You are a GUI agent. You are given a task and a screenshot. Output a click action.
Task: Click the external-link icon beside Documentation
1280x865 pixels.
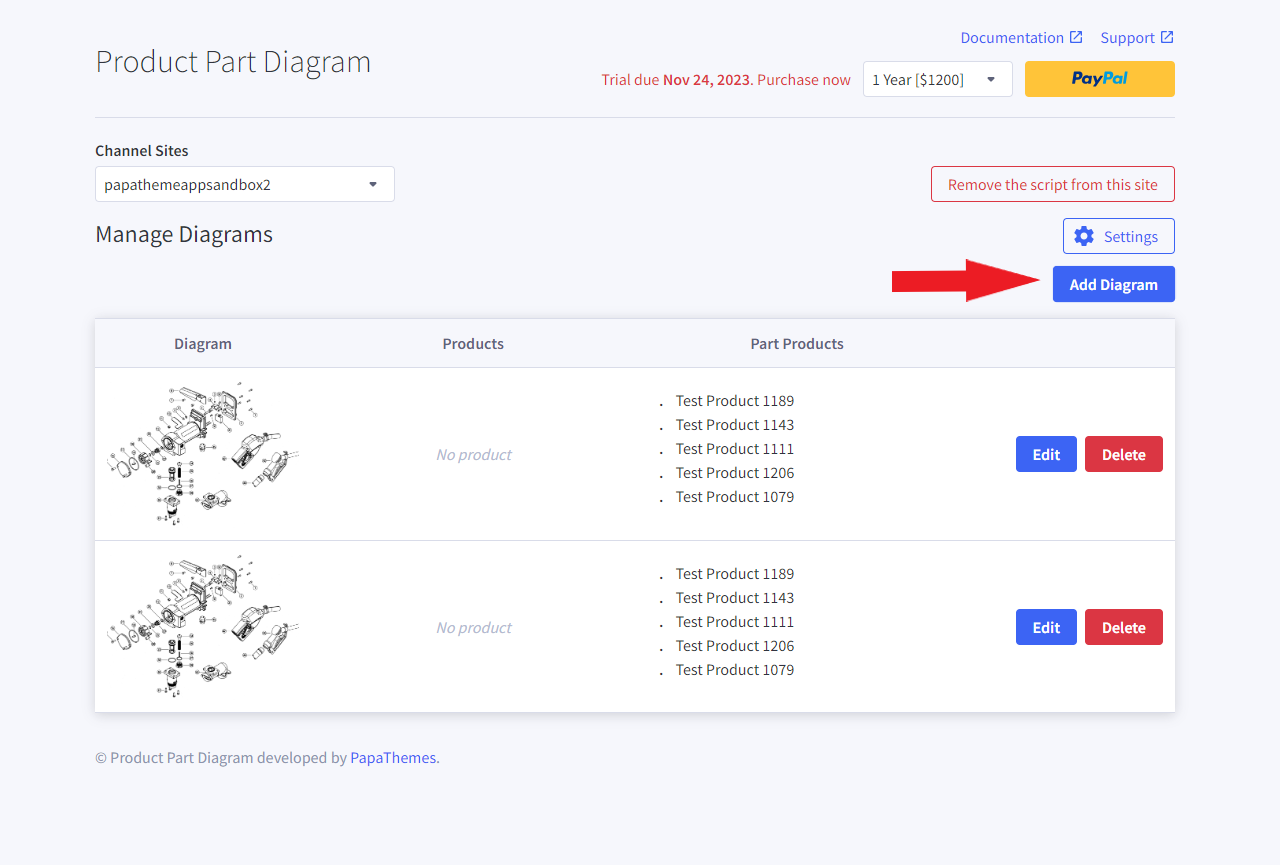point(1077,36)
